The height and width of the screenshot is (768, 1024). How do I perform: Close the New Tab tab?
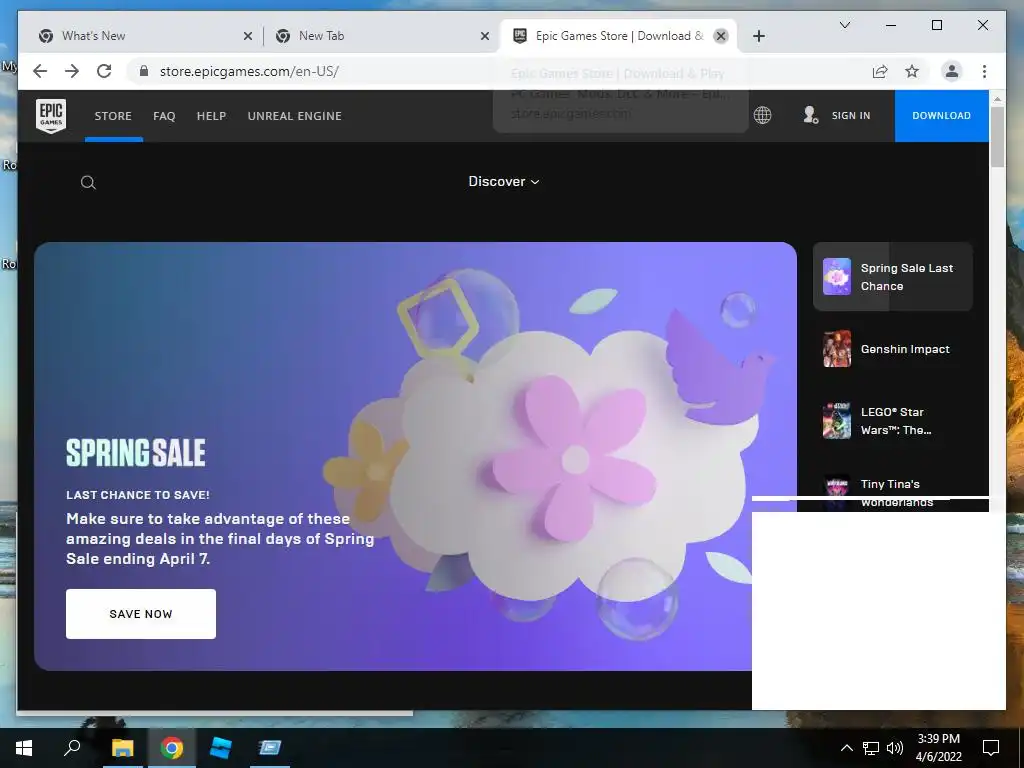pos(485,36)
